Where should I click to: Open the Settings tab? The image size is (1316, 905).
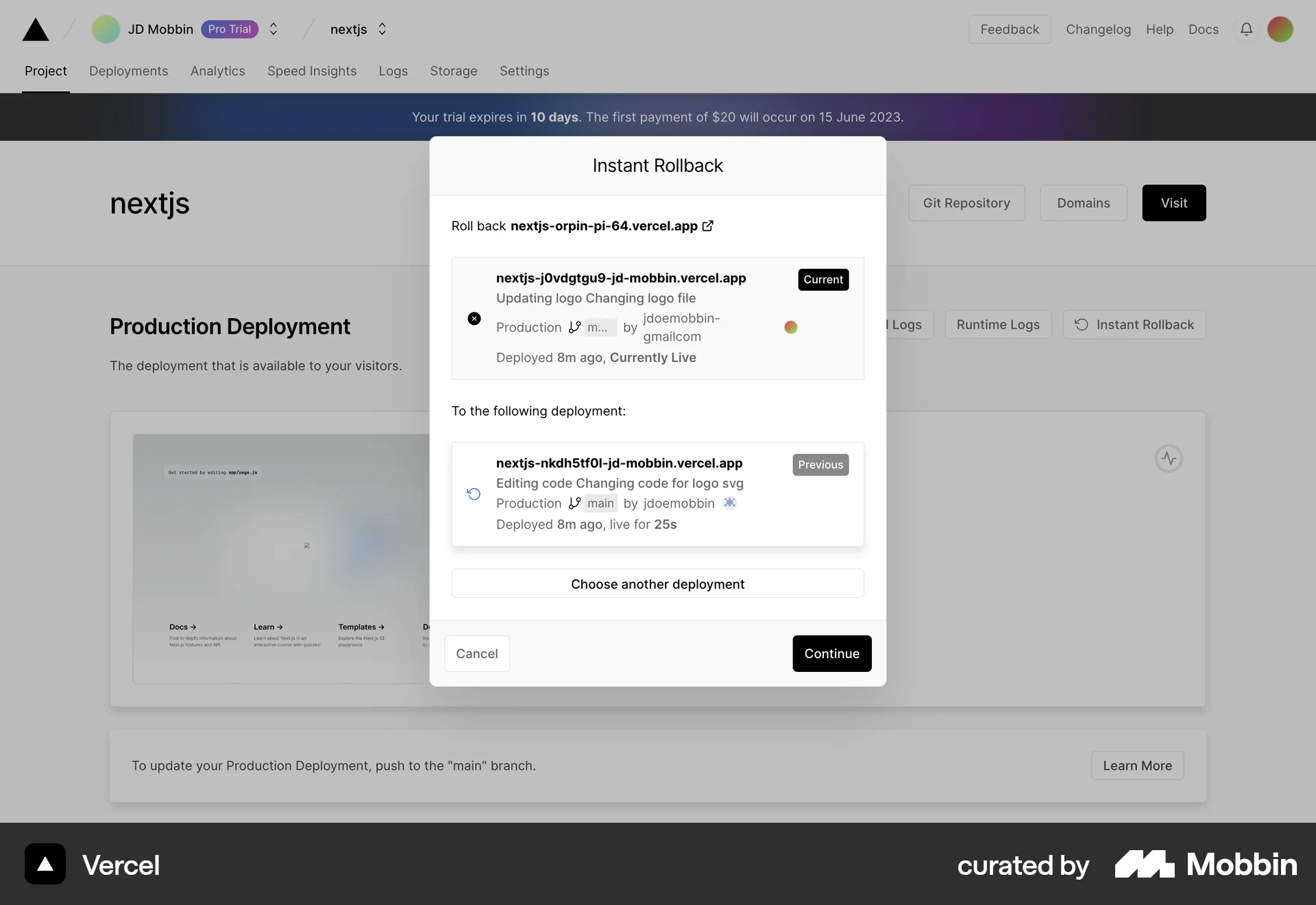(524, 71)
